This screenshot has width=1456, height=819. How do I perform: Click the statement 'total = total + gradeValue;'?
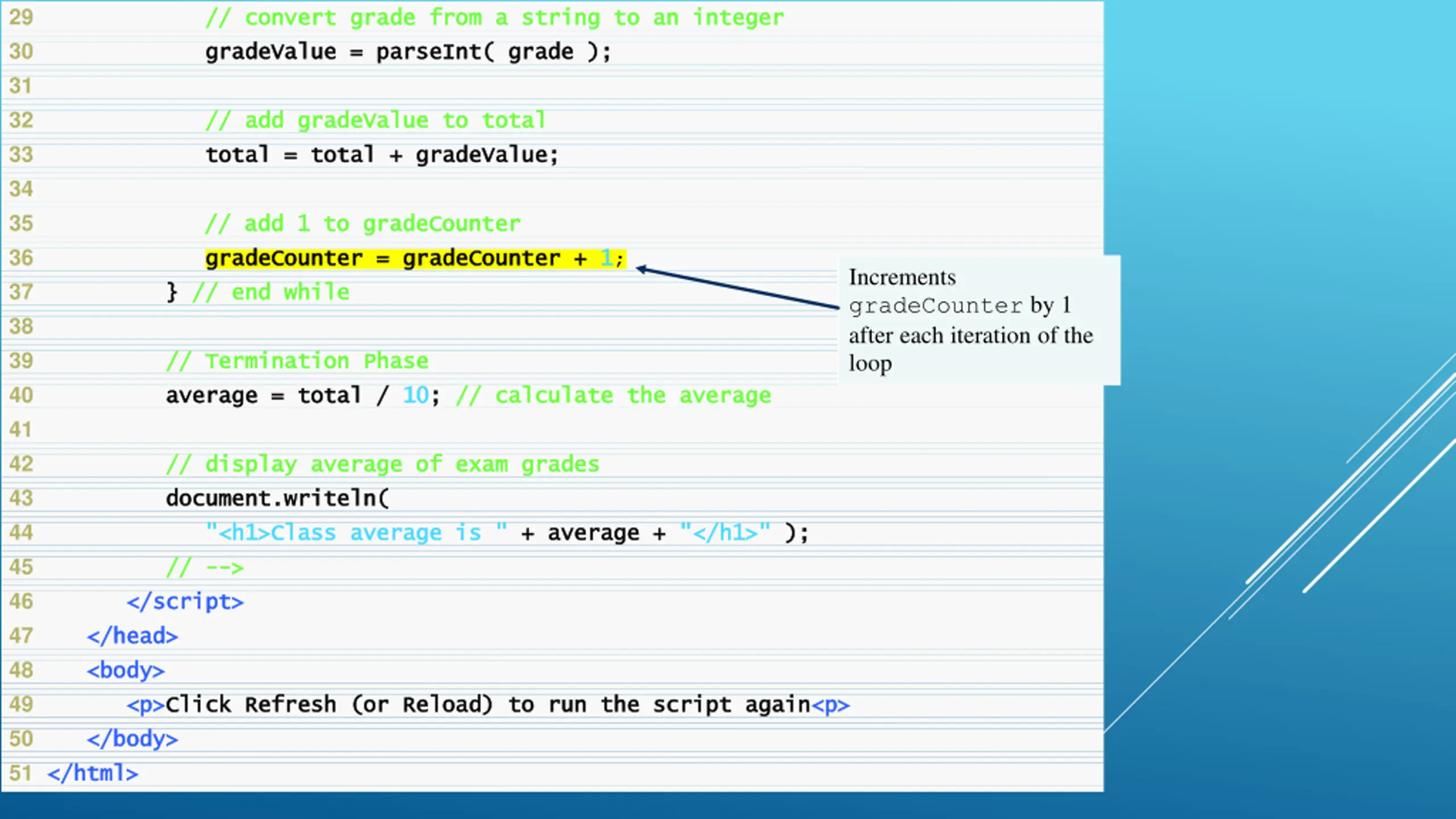382,155
